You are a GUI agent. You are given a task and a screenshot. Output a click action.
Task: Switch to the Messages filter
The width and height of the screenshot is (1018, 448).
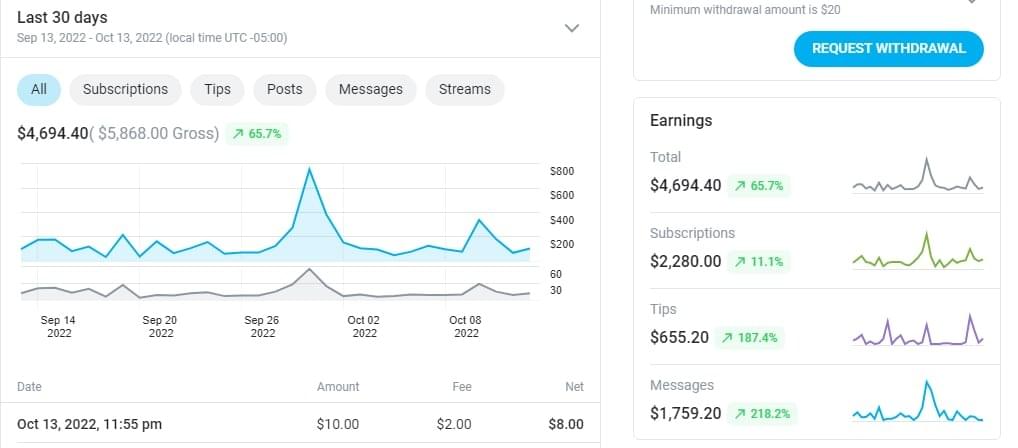tap(370, 89)
